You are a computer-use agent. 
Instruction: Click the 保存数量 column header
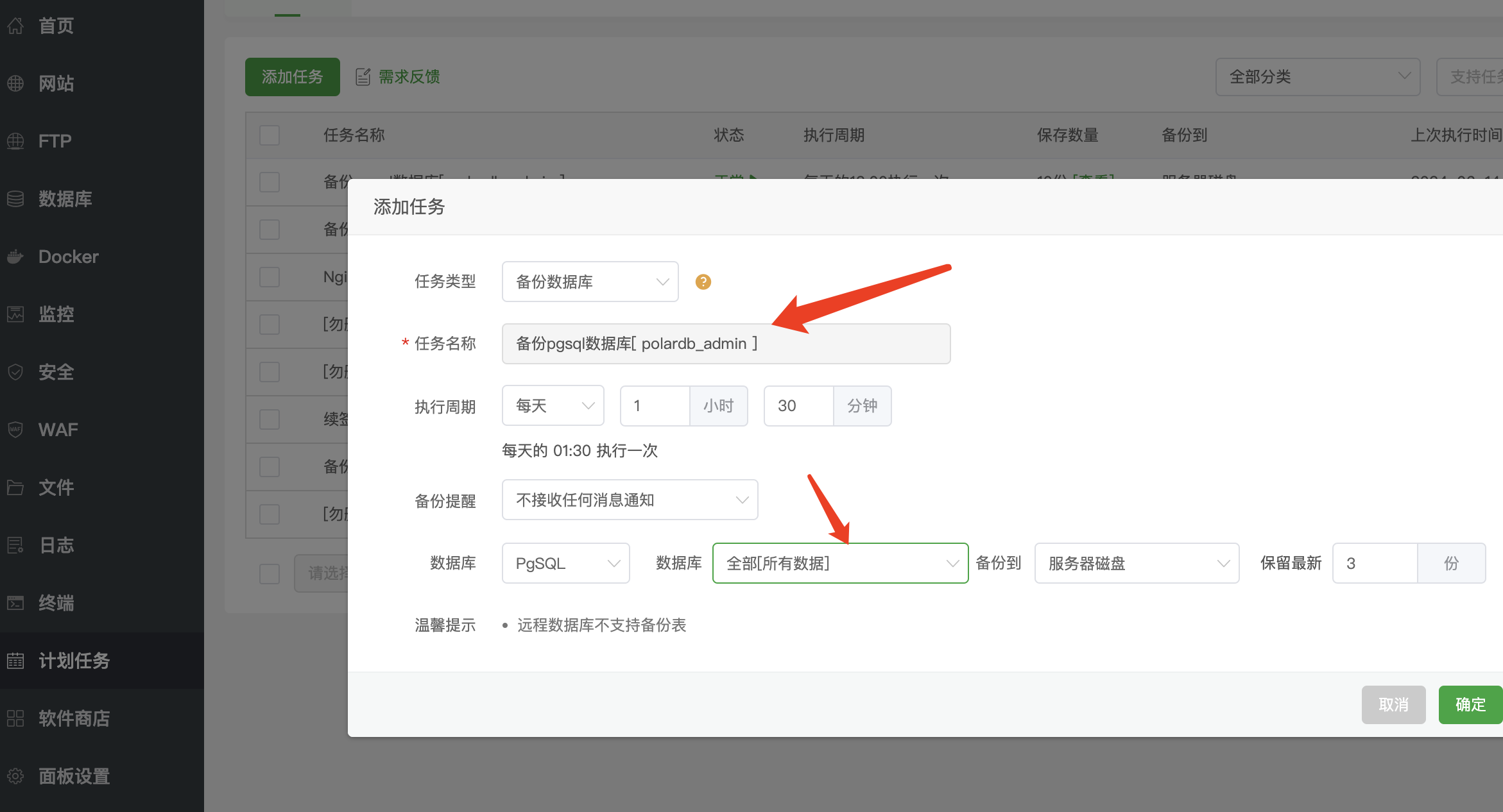pos(1068,135)
